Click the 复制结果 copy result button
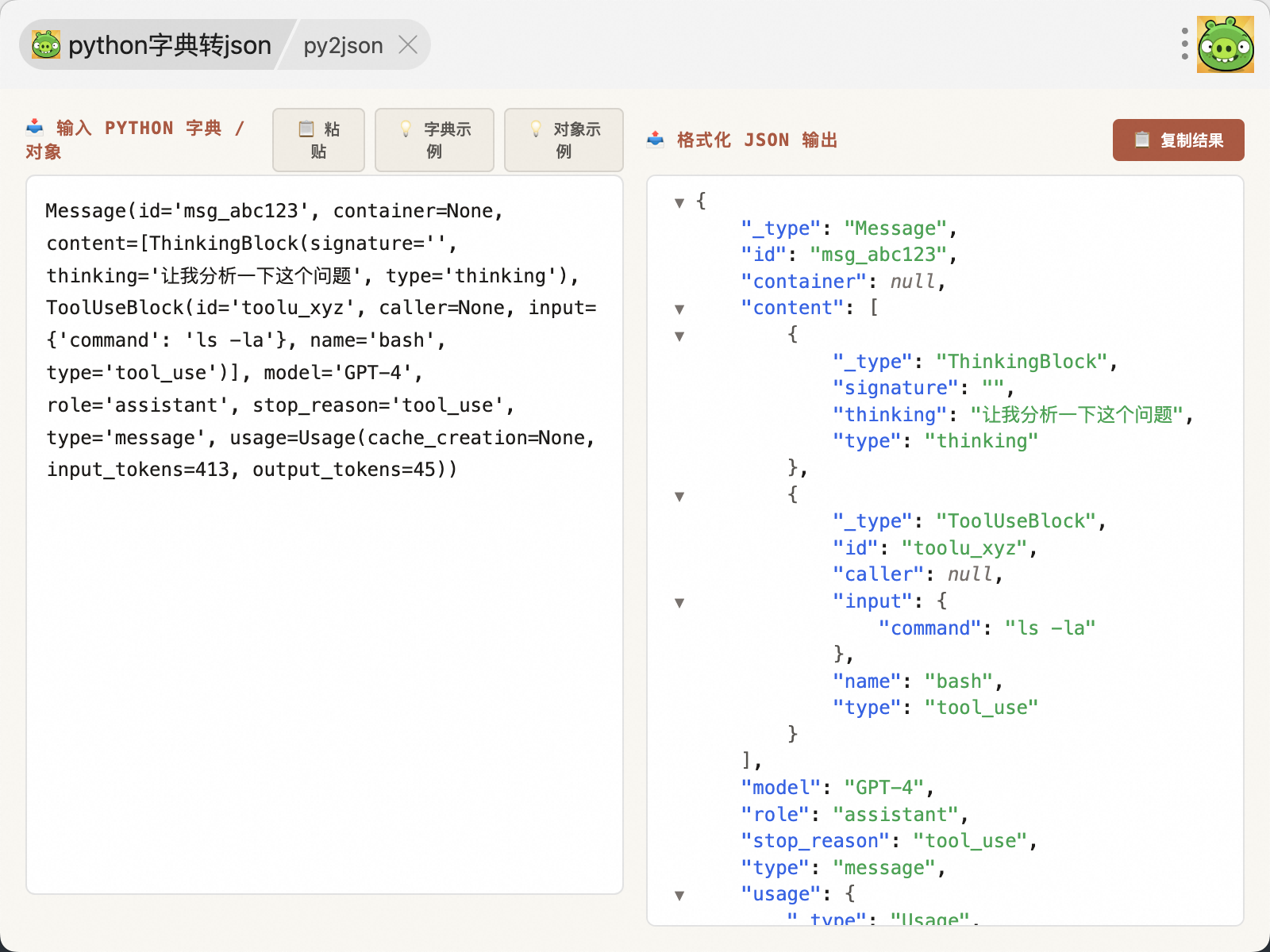This screenshot has width=1270, height=952. click(x=1178, y=140)
